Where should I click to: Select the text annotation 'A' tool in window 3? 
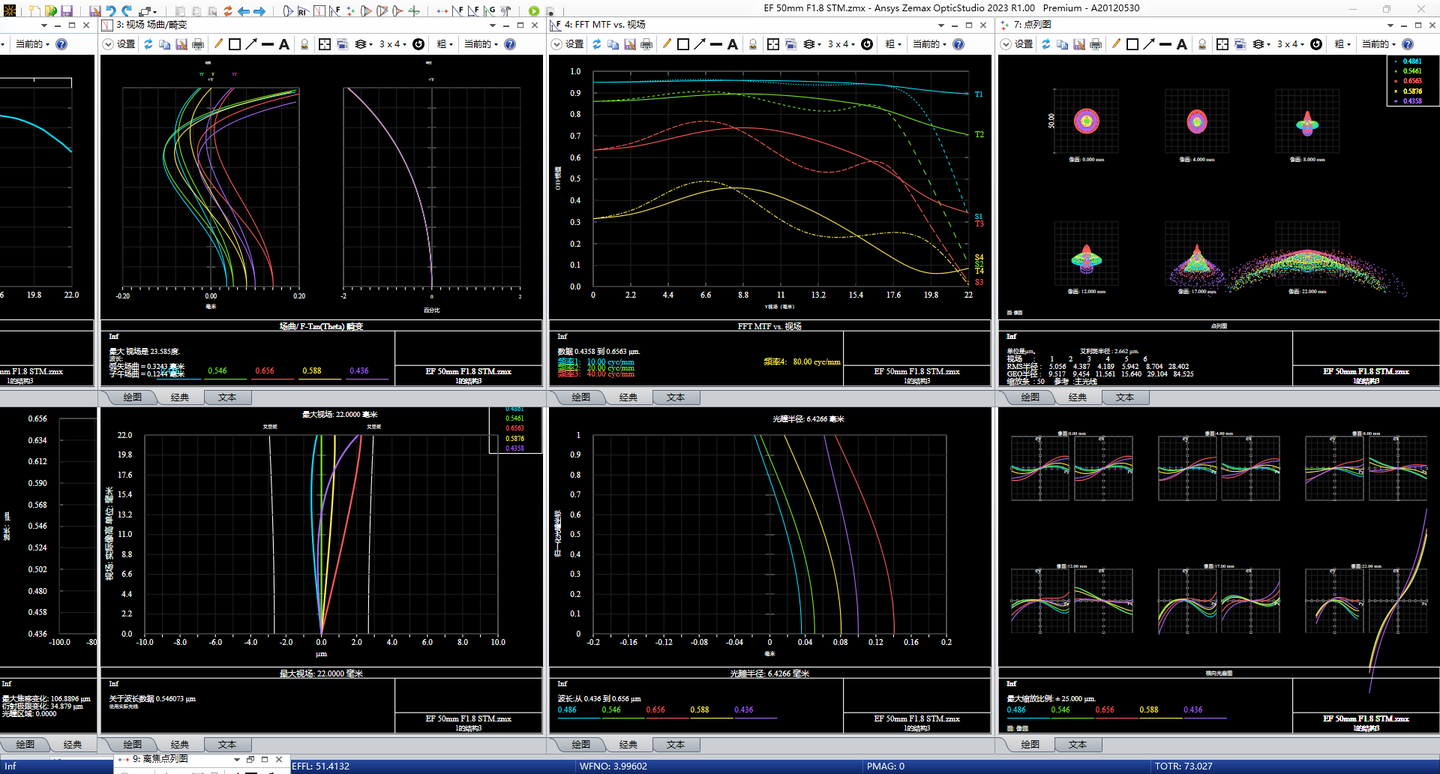click(x=284, y=44)
